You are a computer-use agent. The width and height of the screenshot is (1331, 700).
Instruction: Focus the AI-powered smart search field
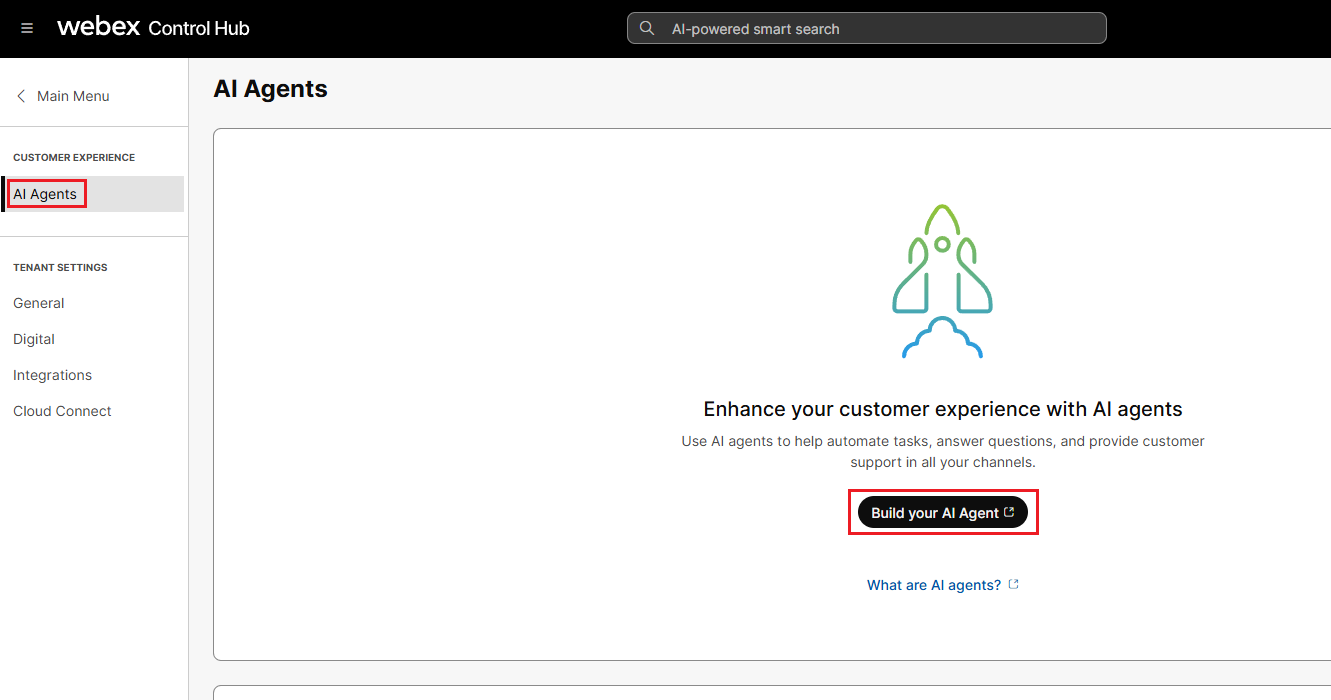click(x=880, y=29)
